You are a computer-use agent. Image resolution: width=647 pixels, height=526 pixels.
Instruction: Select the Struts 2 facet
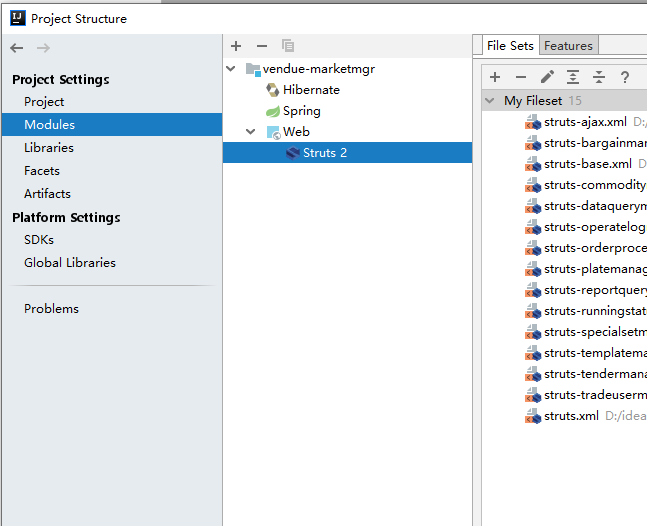click(x=347, y=153)
